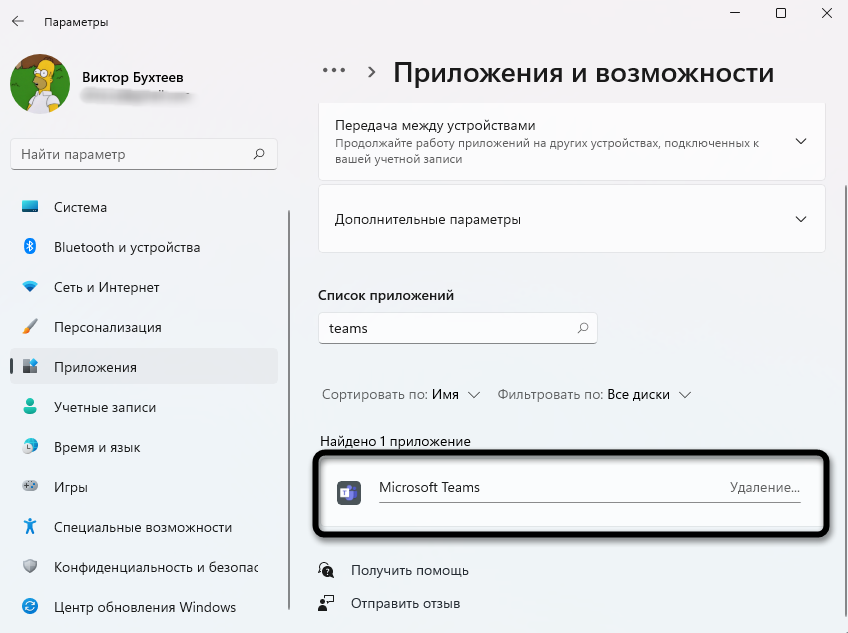
Task: Click the paintbrush Персонализация icon
Action: 30,327
